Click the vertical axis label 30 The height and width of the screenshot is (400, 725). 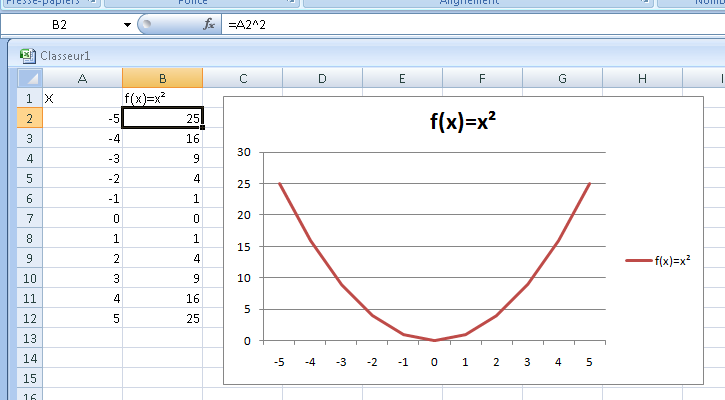pyautogui.click(x=244, y=152)
